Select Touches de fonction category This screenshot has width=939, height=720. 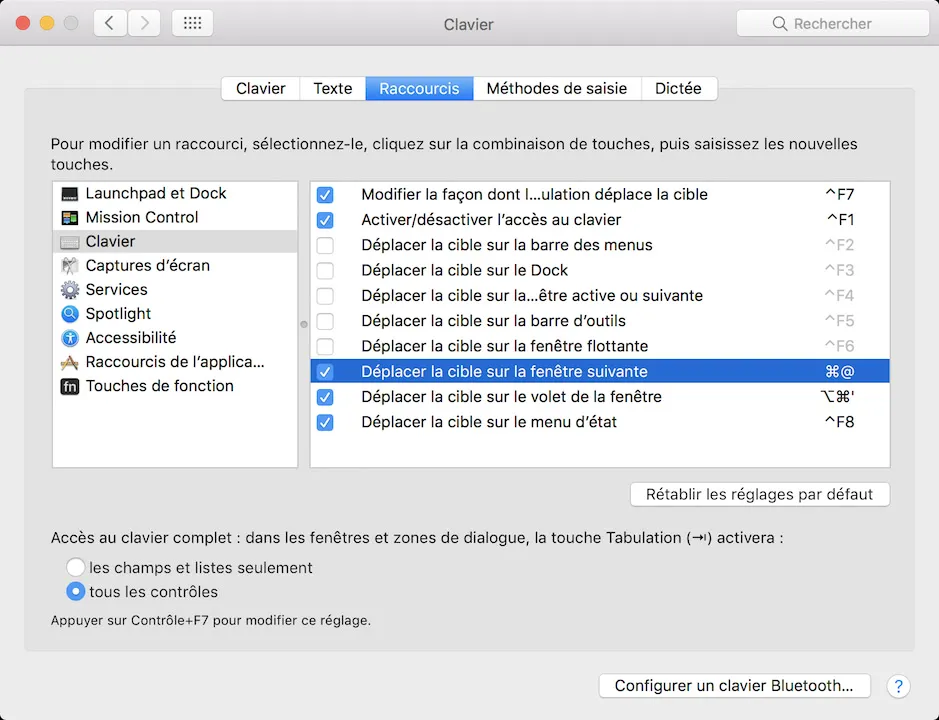tap(175, 386)
